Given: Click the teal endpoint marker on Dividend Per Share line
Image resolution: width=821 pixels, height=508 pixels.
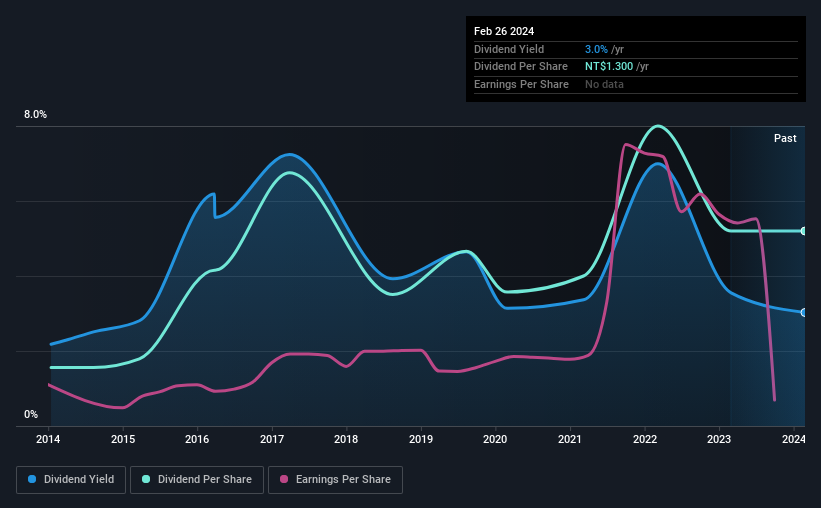Looking at the screenshot, I should (x=804, y=231).
